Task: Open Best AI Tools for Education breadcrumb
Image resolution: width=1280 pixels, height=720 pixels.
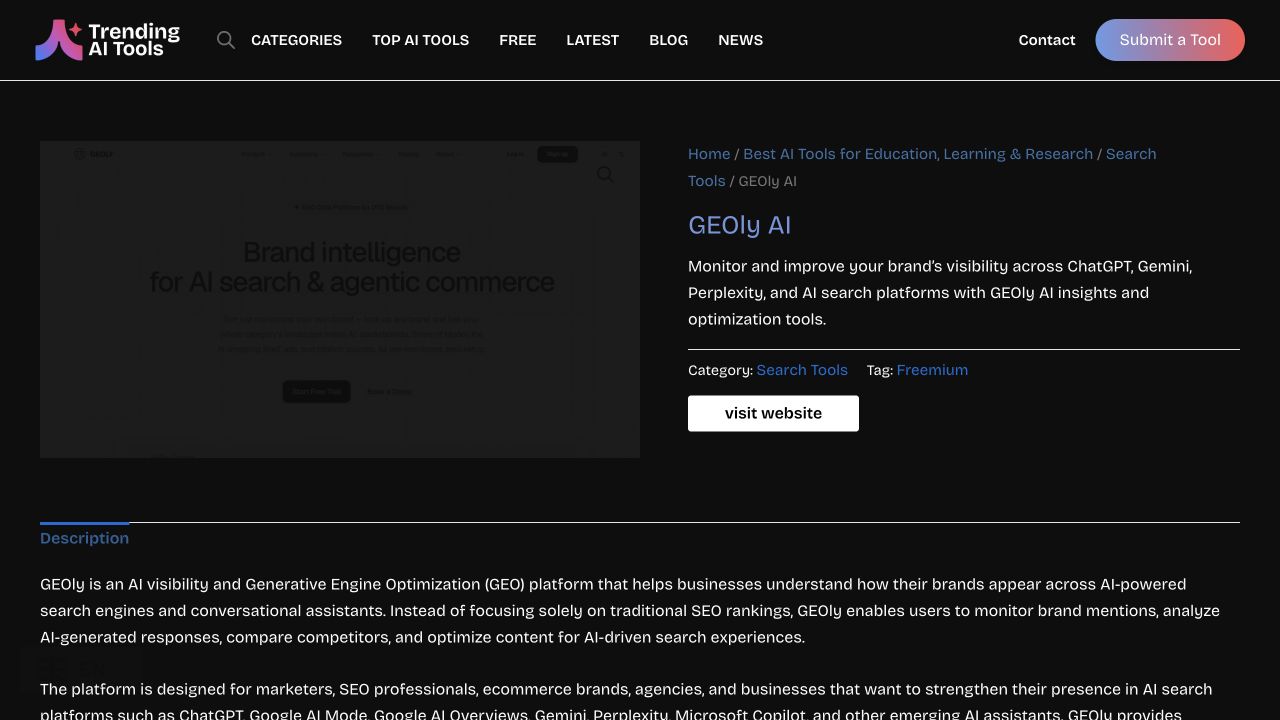Action: pyautogui.click(x=918, y=154)
